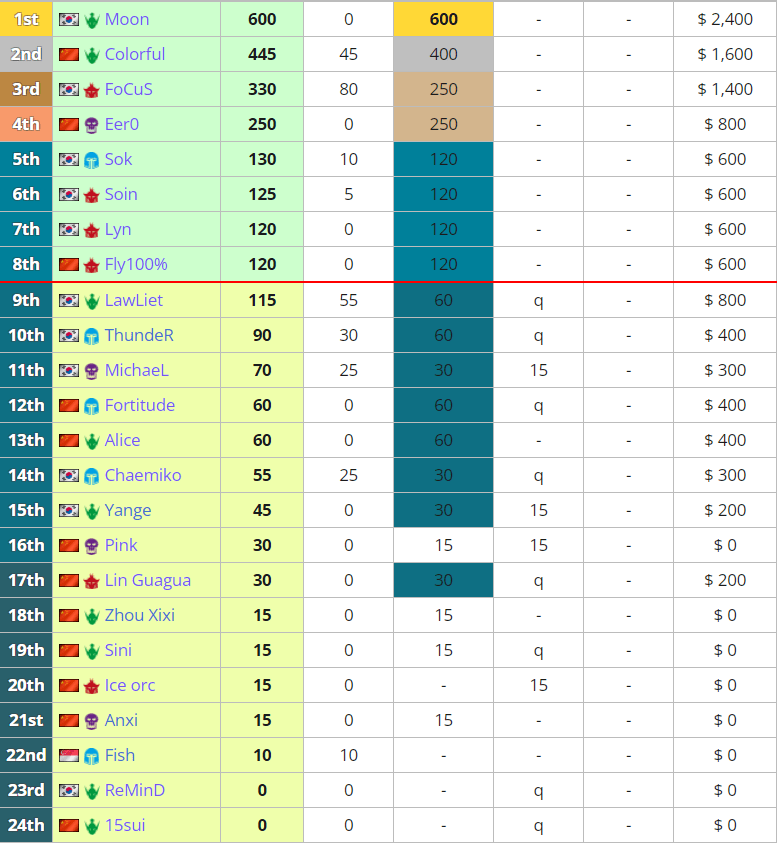The image size is (778, 844).
Task: Click the China flag beside 15sui
Action: point(69,825)
